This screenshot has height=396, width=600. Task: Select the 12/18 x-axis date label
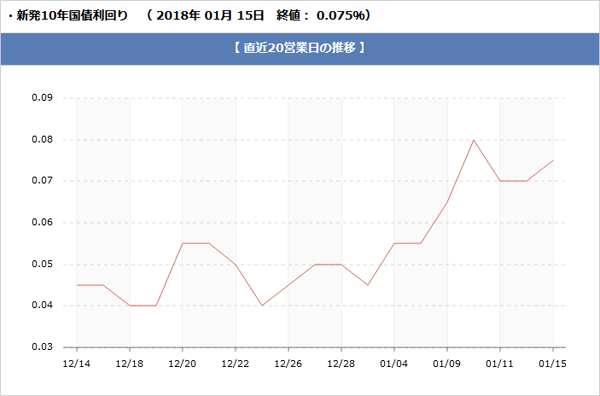(129, 363)
